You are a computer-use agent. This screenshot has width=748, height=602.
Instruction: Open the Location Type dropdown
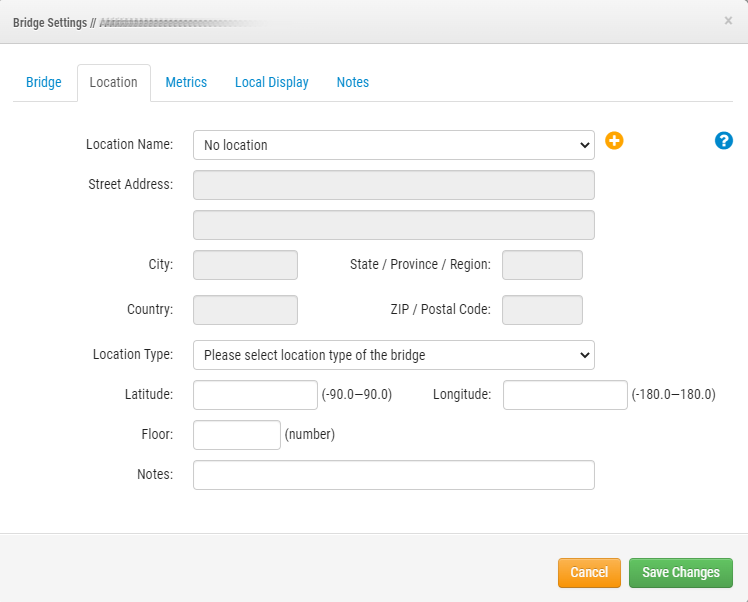click(393, 355)
